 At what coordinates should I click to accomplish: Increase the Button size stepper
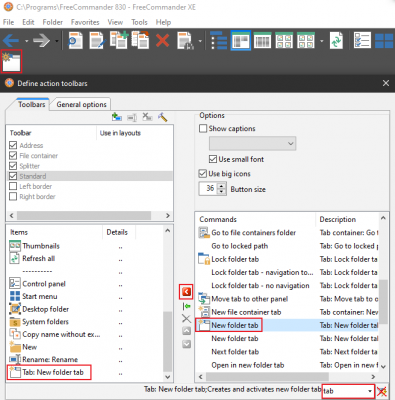(x=222, y=186)
